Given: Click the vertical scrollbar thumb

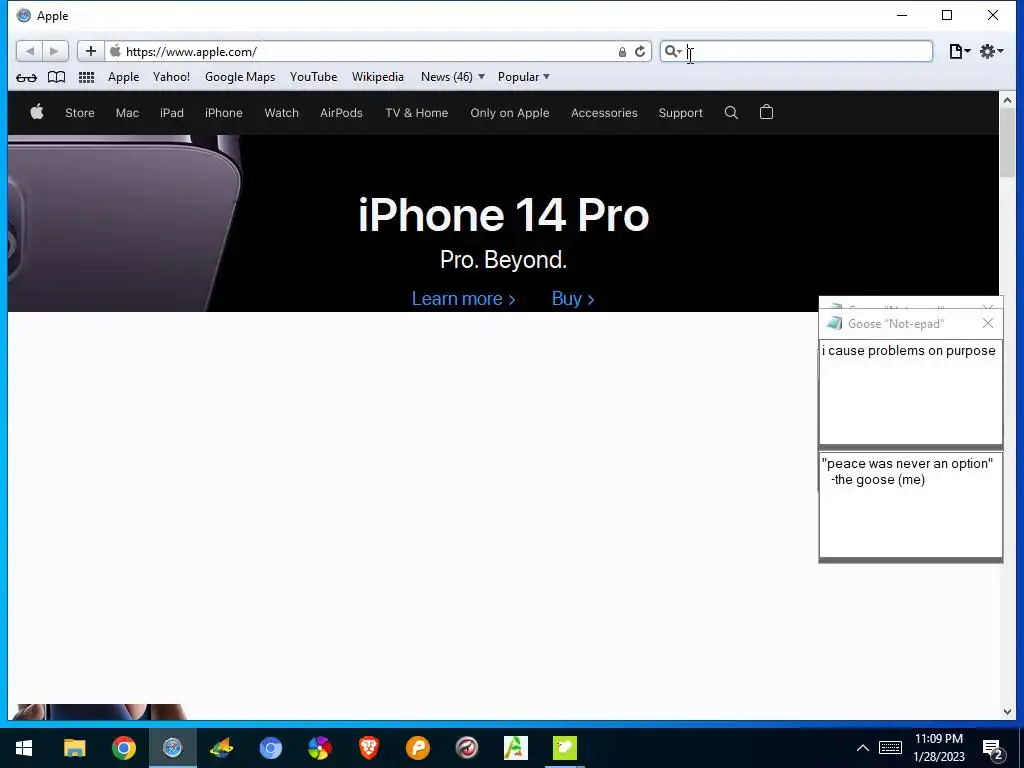Looking at the screenshot, I should click(x=1007, y=142).
